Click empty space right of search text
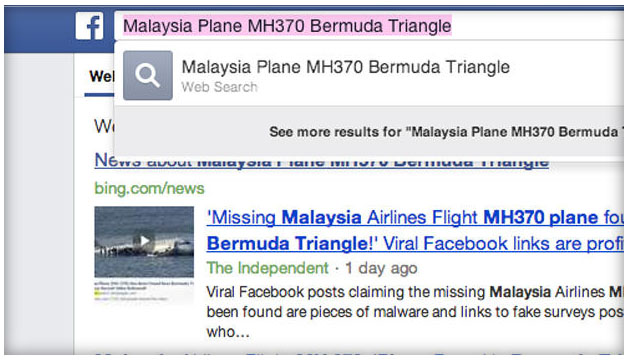The image size is (630, 360). point(538,26)
